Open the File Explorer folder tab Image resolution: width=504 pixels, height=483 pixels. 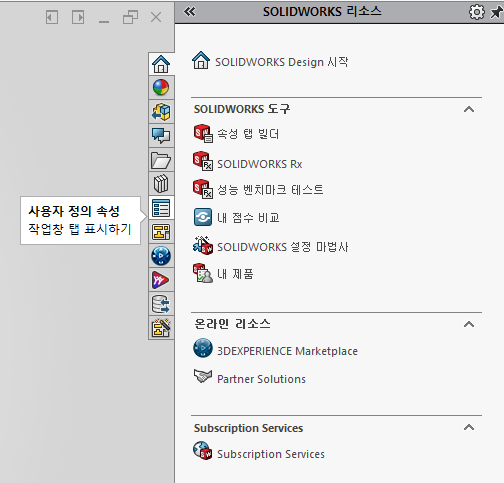(161, 160)
